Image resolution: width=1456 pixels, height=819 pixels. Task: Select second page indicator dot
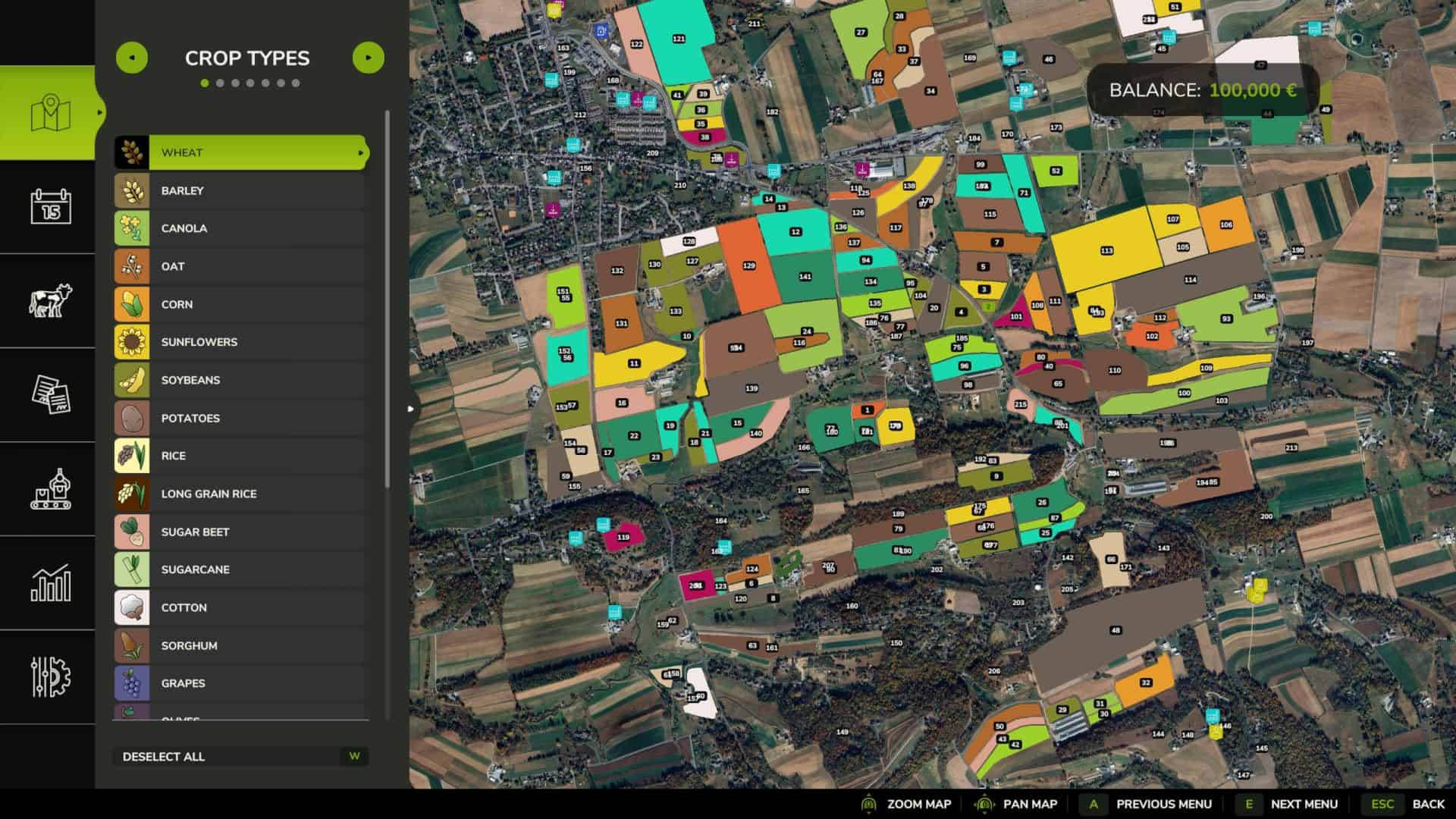pyautogui.click(x=220, y=83)
